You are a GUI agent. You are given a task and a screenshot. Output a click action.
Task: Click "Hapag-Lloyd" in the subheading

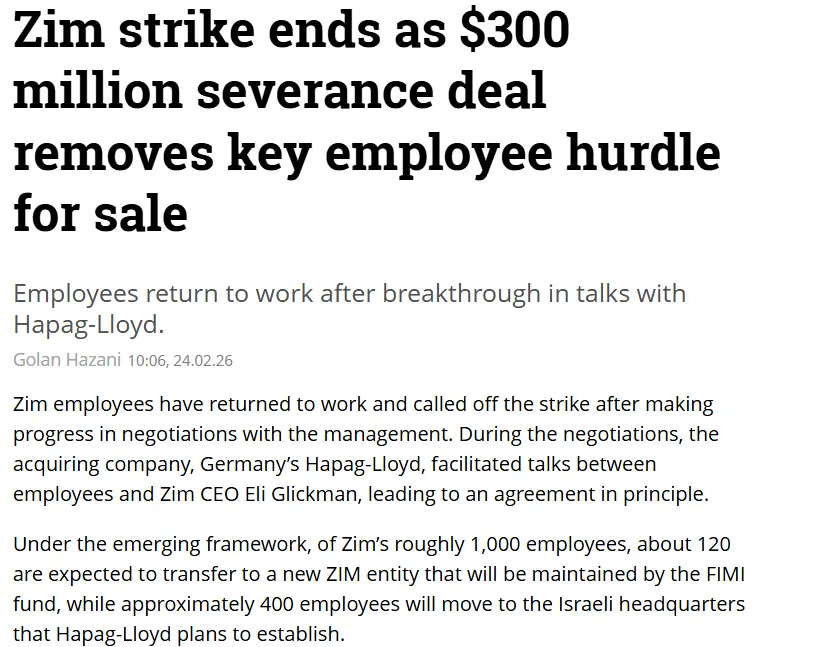[87, 324]
